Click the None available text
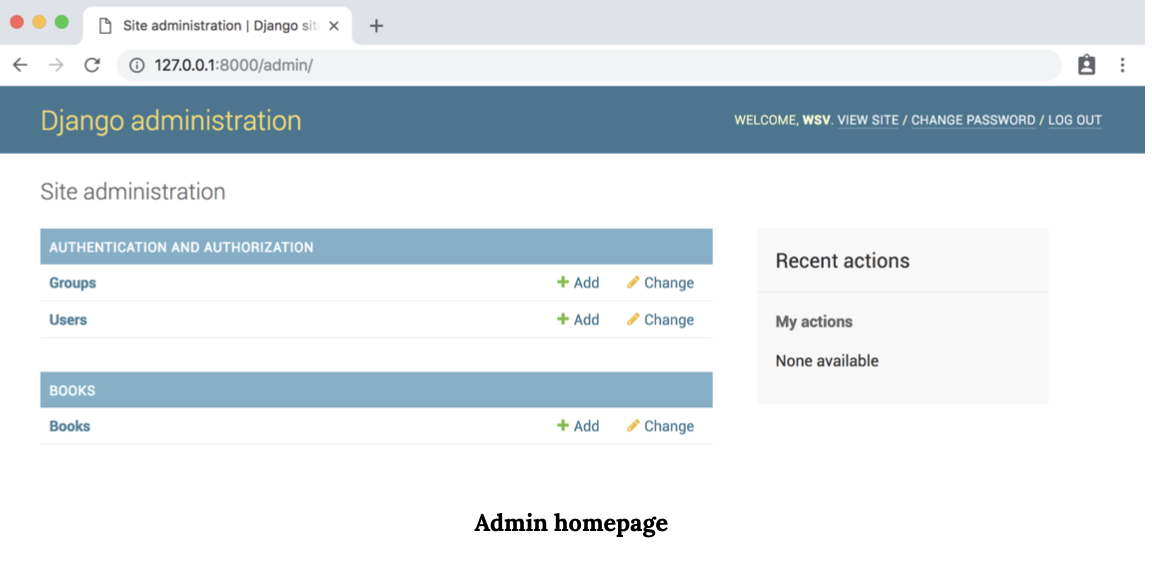This screenshot has width=1152, height=576. [827, 361]
